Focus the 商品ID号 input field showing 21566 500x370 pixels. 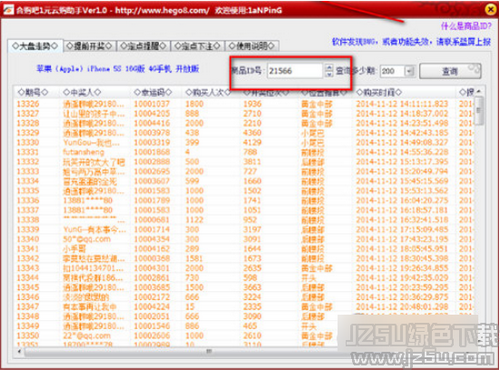(x=295, y=71)
